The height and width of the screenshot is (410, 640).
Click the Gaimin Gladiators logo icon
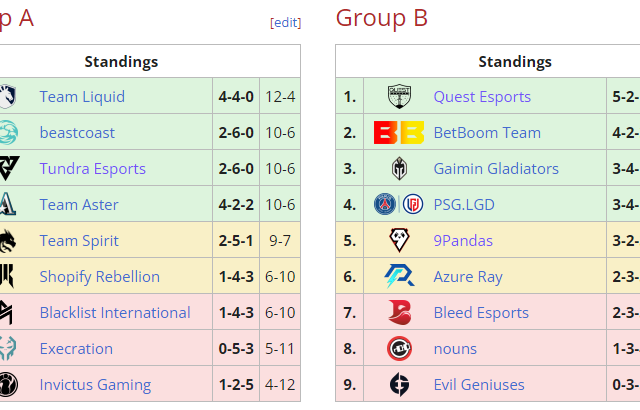tap(399, 169)
